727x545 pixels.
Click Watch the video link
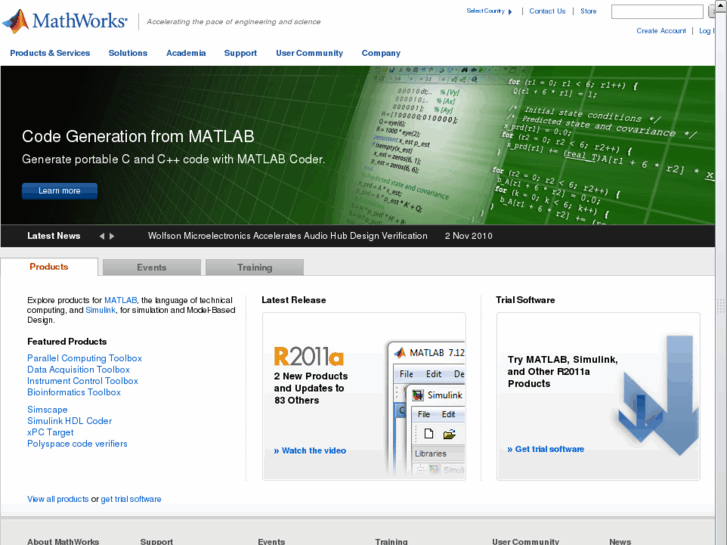[310, 450]
